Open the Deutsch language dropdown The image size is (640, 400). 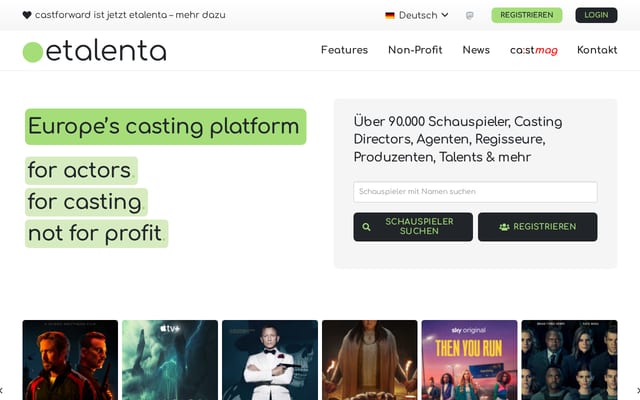[417, 16]
